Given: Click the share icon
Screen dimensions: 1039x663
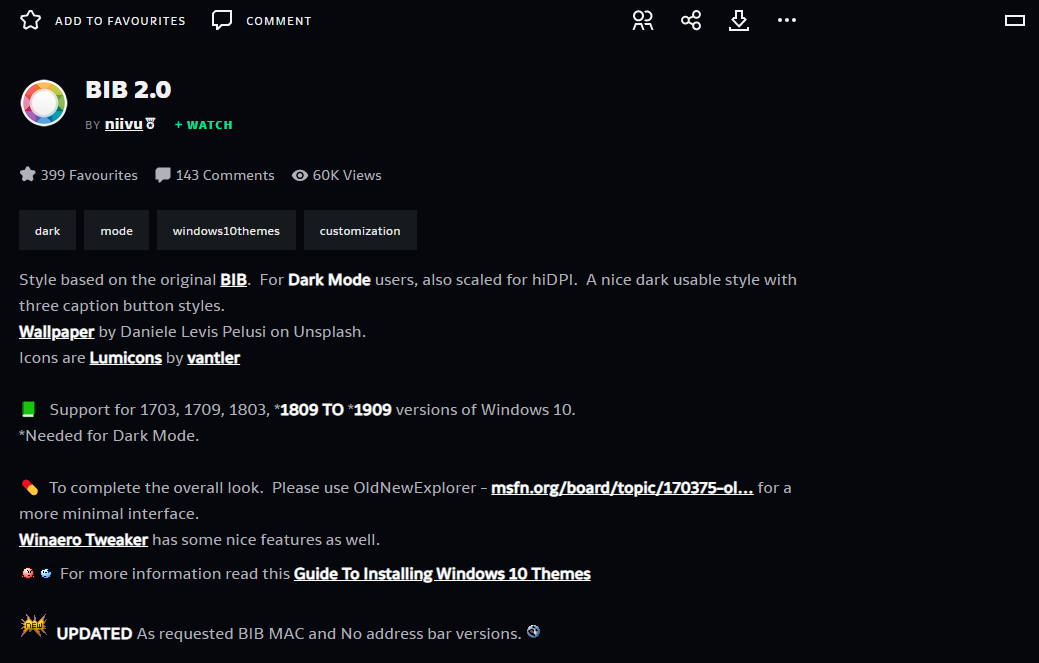Looking at the screenshot, I should (691, 21).
